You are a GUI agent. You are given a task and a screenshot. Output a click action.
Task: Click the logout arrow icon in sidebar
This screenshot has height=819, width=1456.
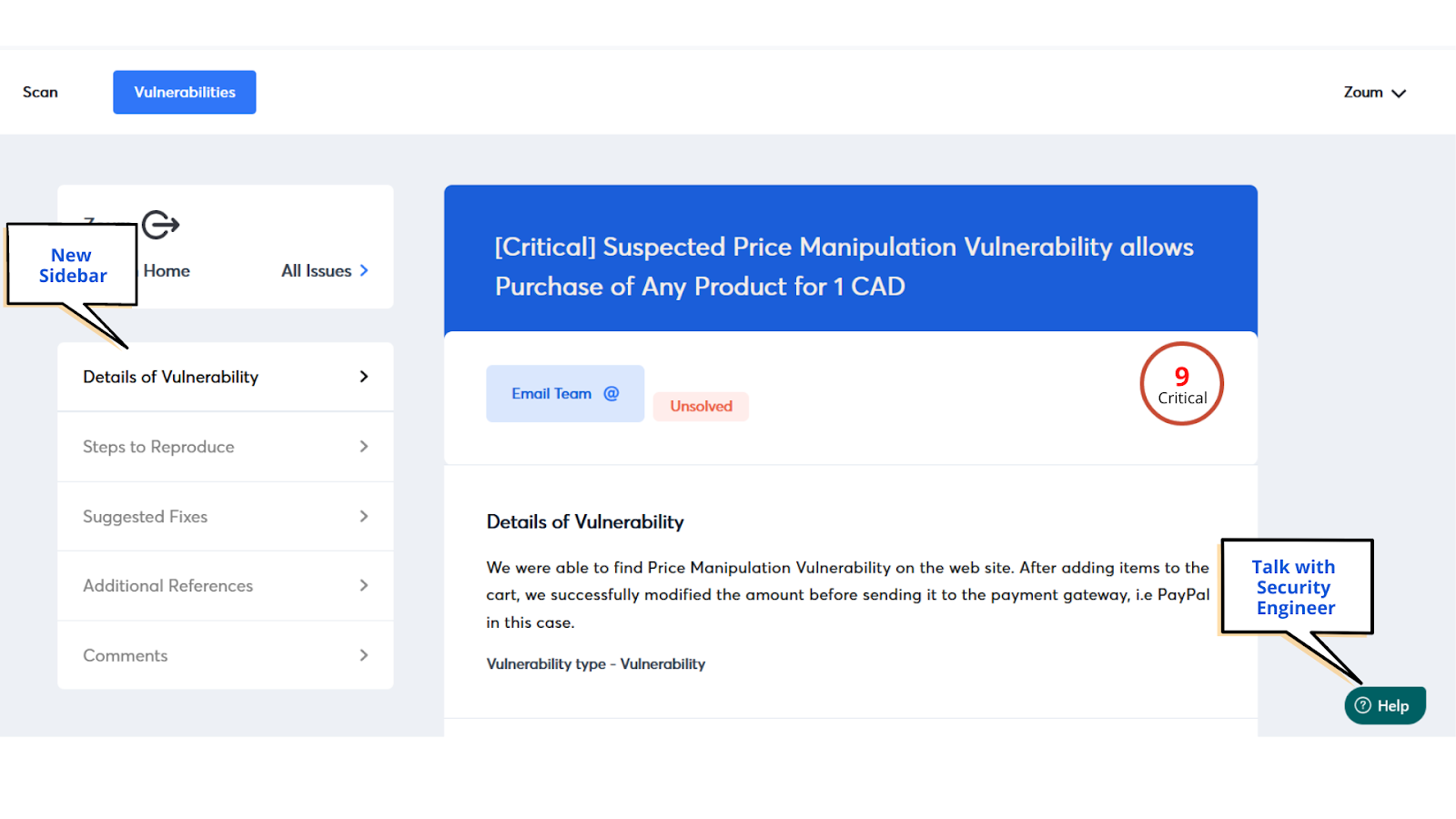161,224
